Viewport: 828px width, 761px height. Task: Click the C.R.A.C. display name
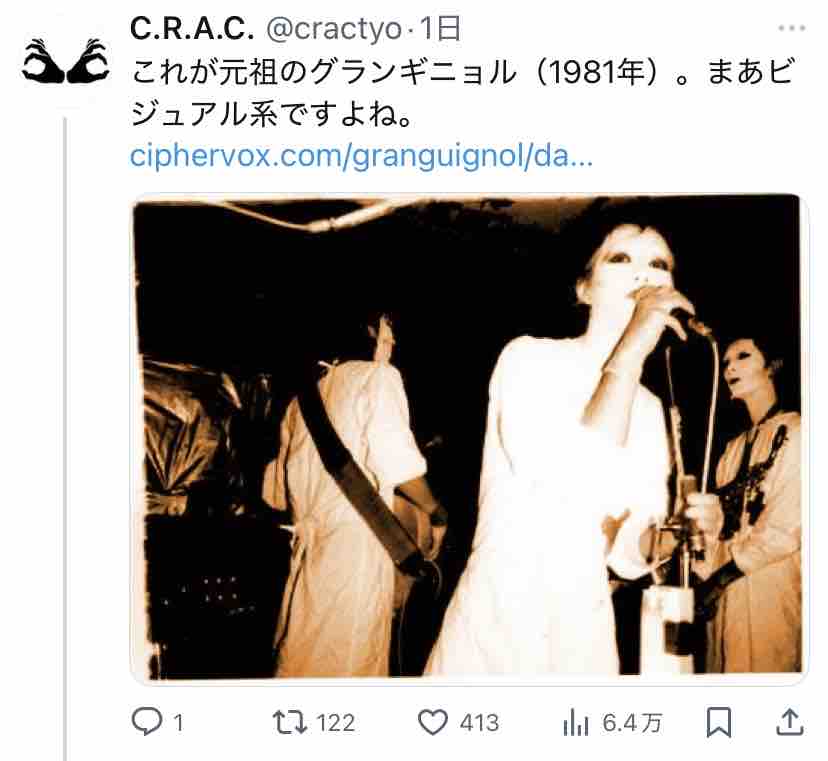click(x=192, y=29)
